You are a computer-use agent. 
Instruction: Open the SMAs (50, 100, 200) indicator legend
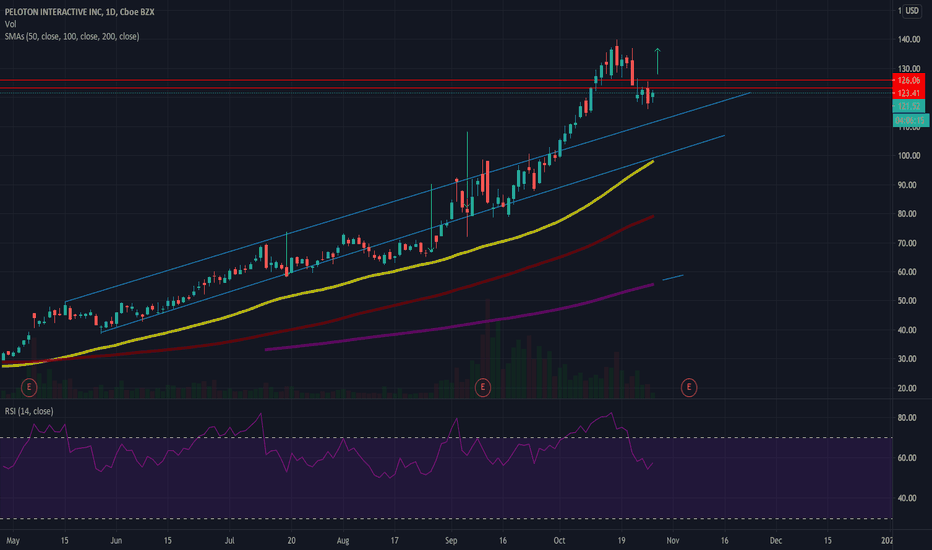click(x=72, y=37)
